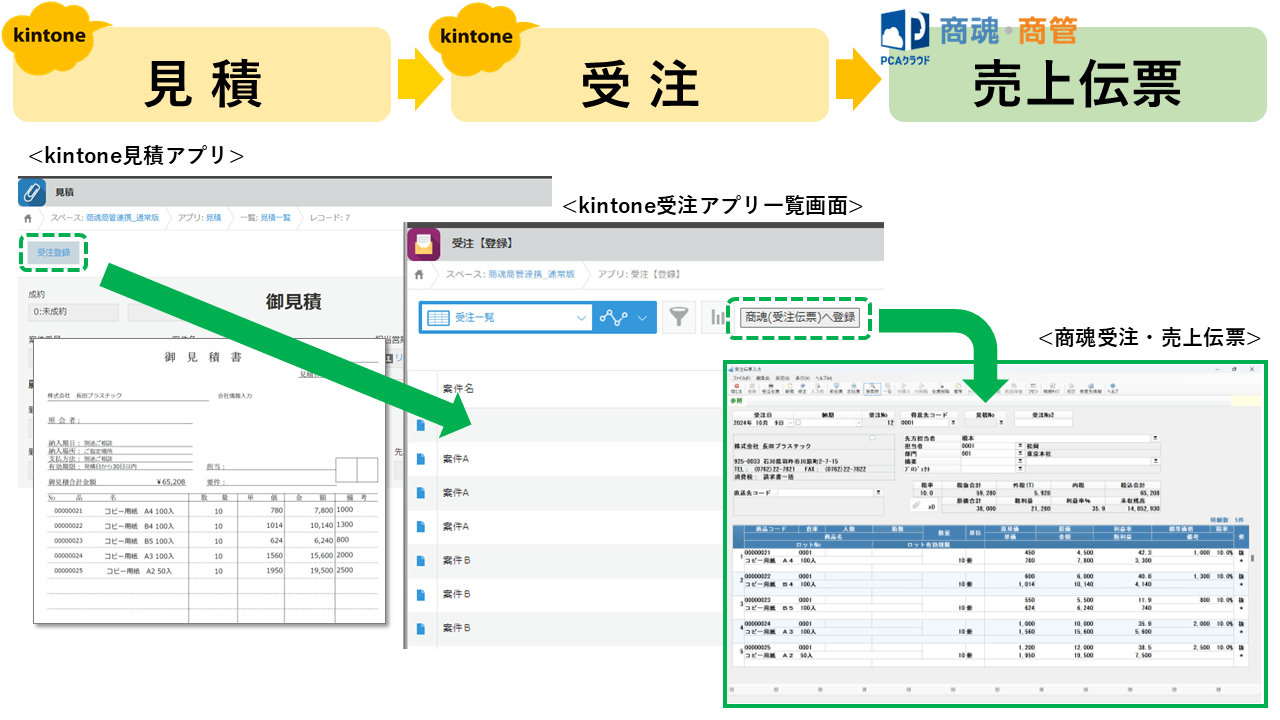Click the 行挿入 icon in the 受注伝票入力 toolbar
The image size is (1280, 720).
pyautogui.click(x=904, y=388)
